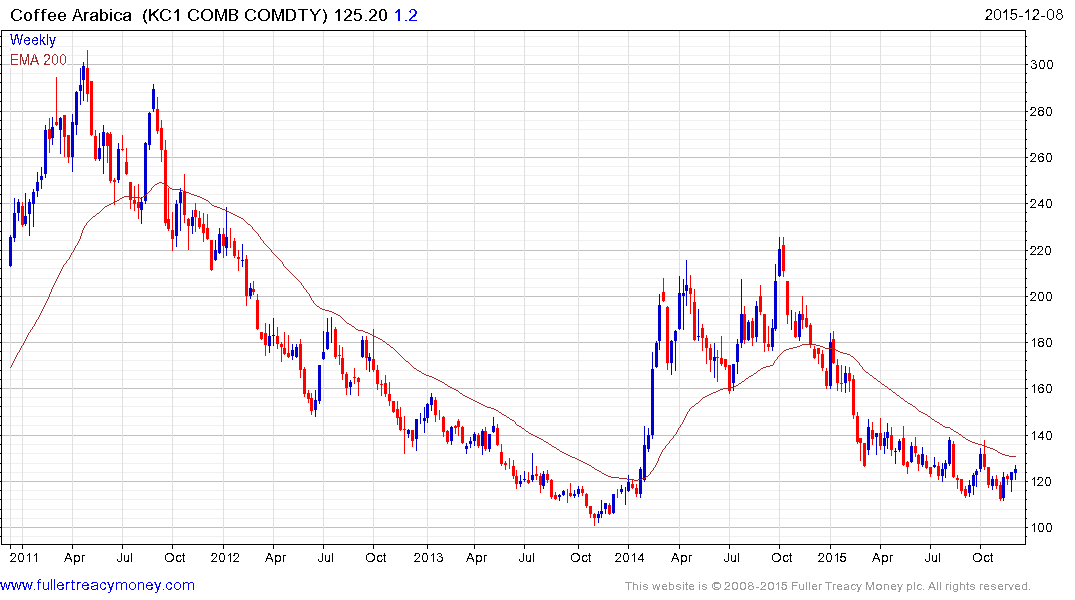Select the chart title 'Coffee Arabica'

tap(71, 15)
